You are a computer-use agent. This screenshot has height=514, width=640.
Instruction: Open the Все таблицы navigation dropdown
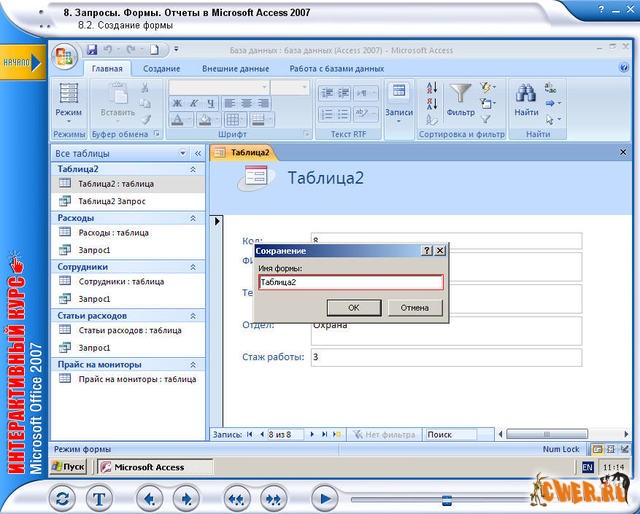pos(183,154)
